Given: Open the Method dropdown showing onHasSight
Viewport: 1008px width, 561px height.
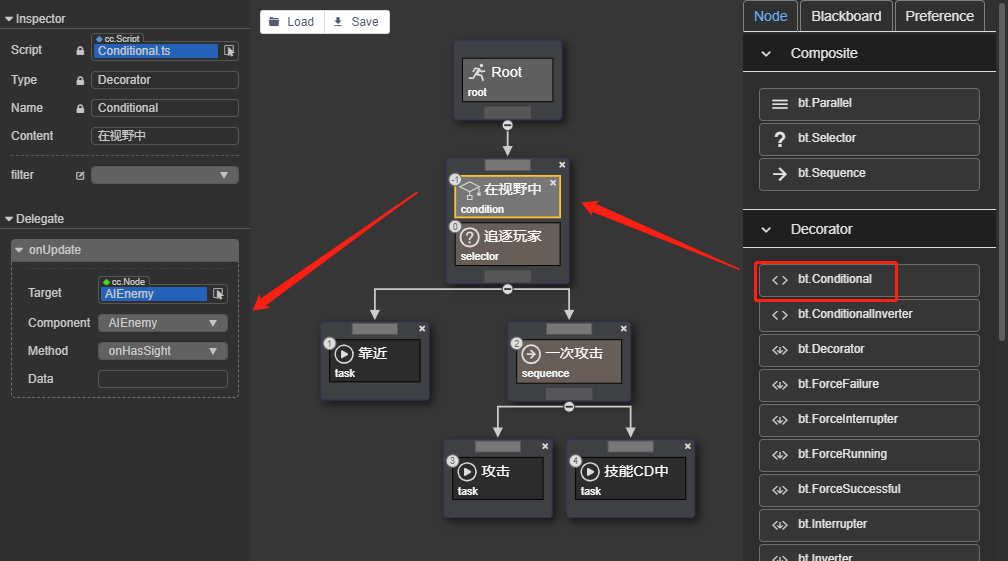Looking at the screenshot, I should 162,351.
